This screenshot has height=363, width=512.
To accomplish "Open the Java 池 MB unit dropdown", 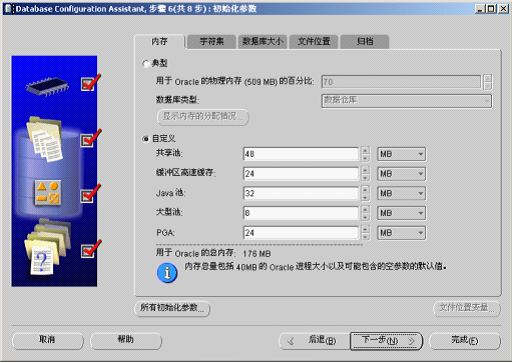I will 401,193.
